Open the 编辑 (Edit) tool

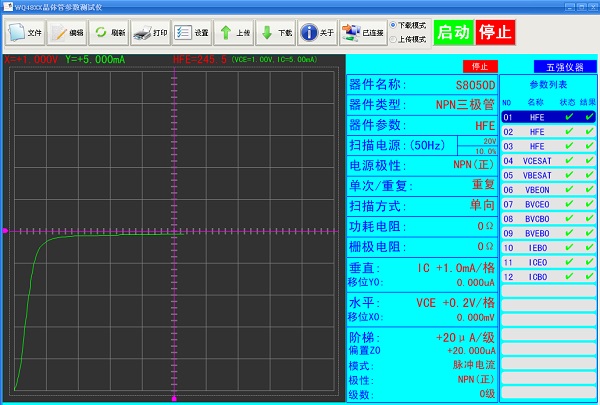[68, 32]
